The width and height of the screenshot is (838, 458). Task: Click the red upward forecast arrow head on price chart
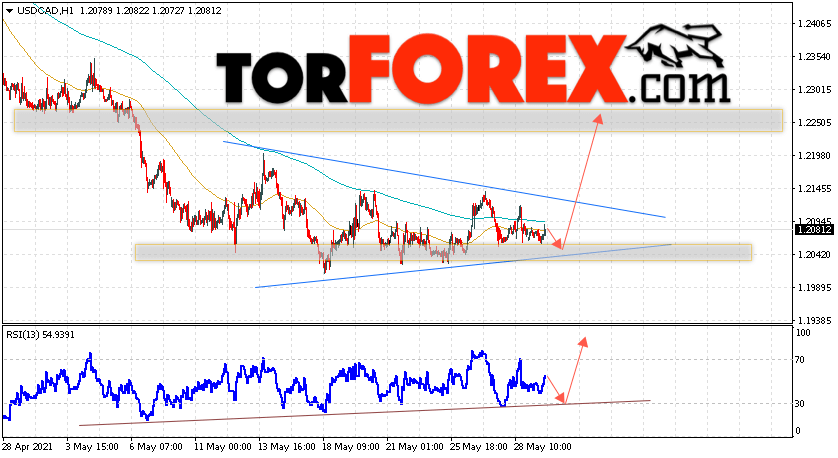point(598,119)
